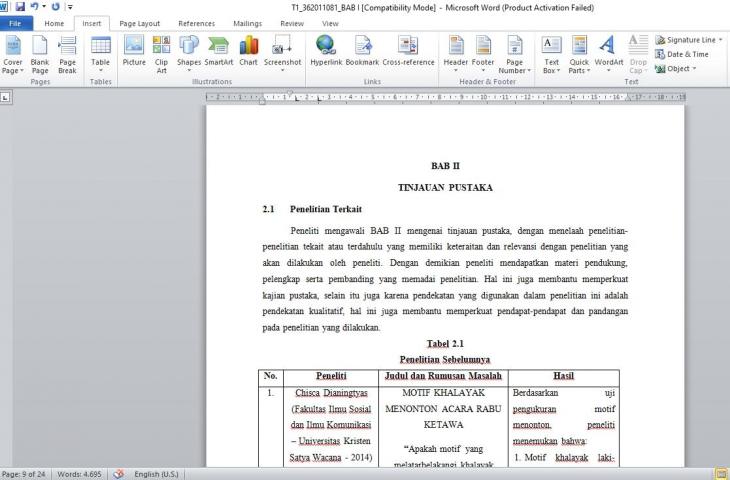
Task: Insert a Blank Page
Action: (40, 54)
